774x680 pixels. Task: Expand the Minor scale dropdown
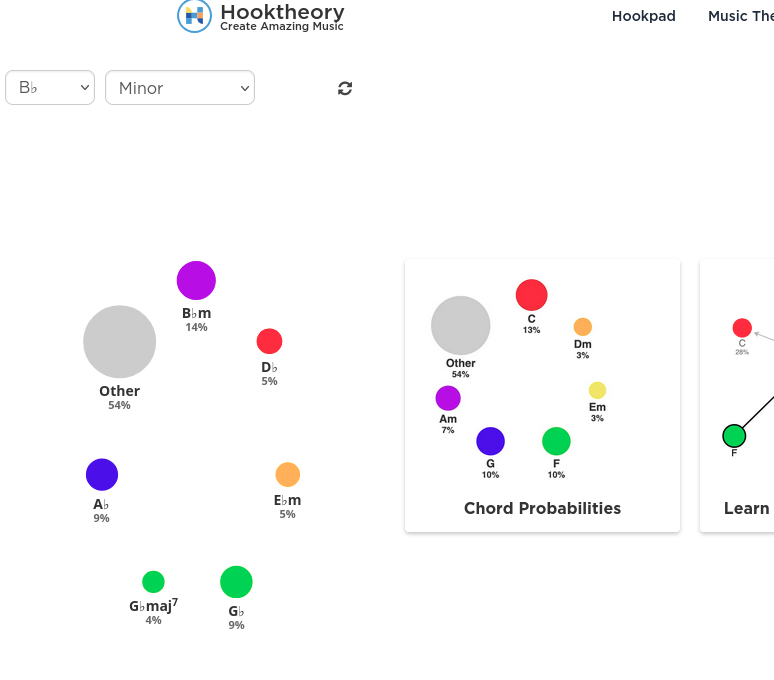click(x=180, y=88)
